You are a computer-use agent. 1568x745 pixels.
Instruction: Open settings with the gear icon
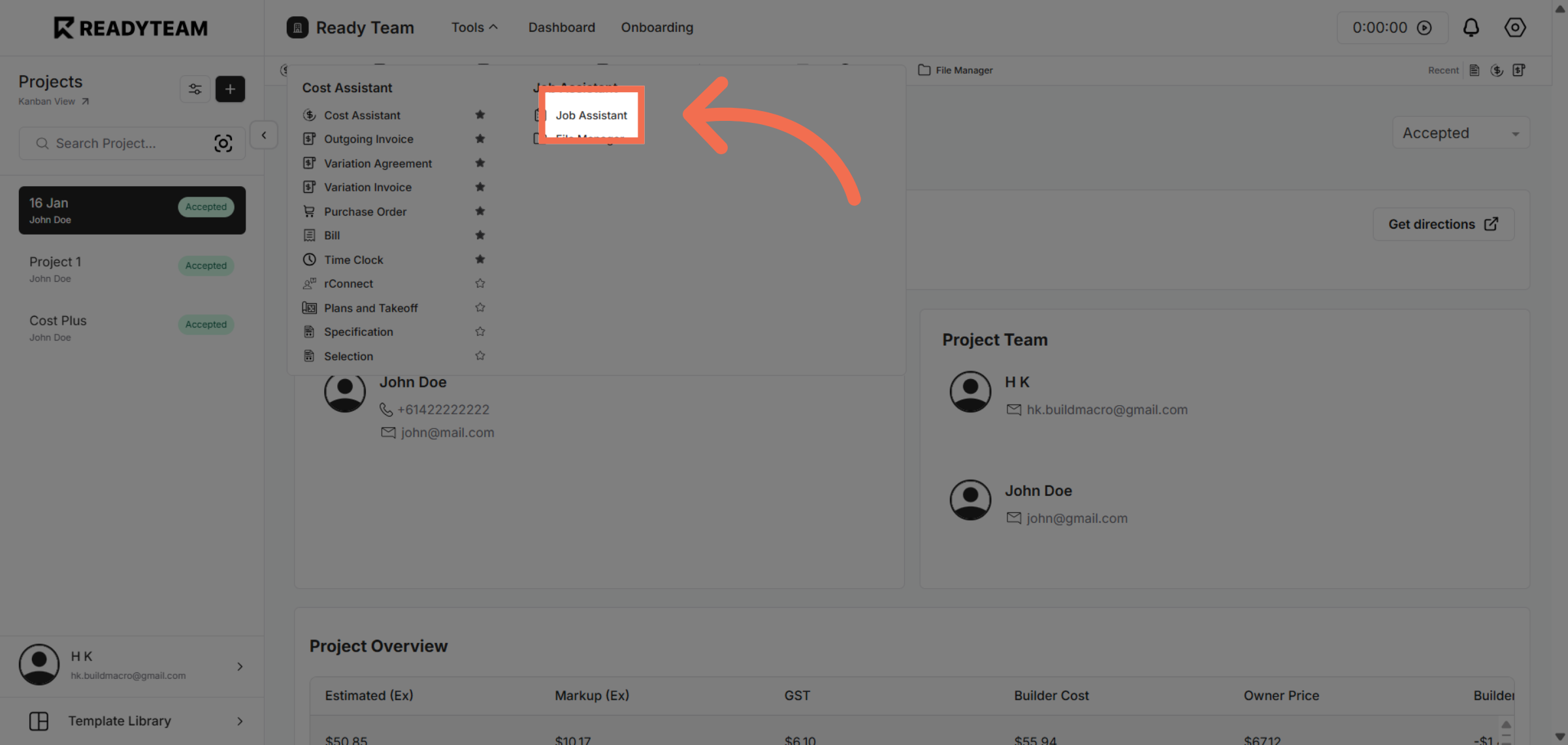pyautogui.click(x=1514, y=27)
